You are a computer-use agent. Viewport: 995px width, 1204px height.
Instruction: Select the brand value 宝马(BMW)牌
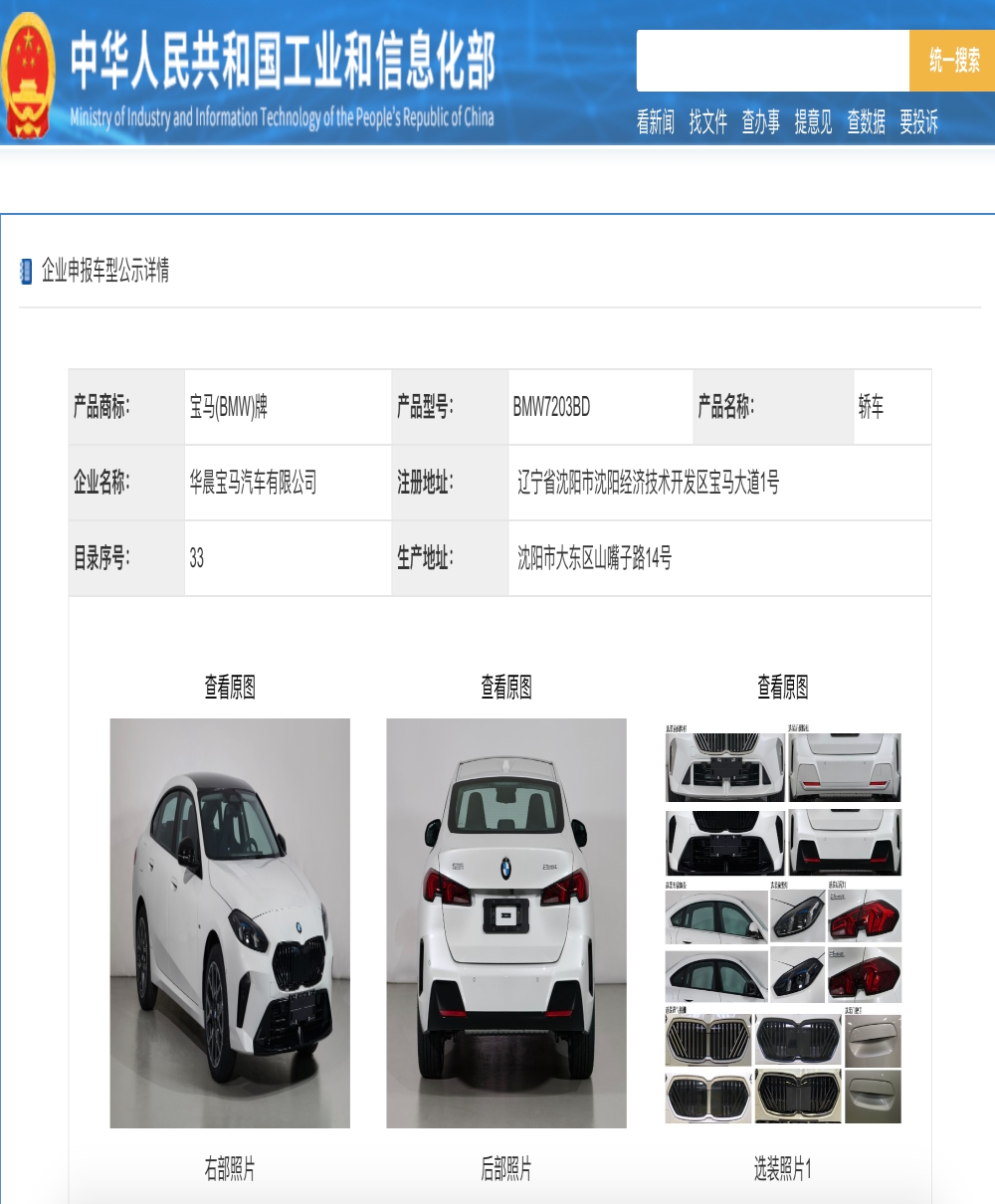click(229, 407)
